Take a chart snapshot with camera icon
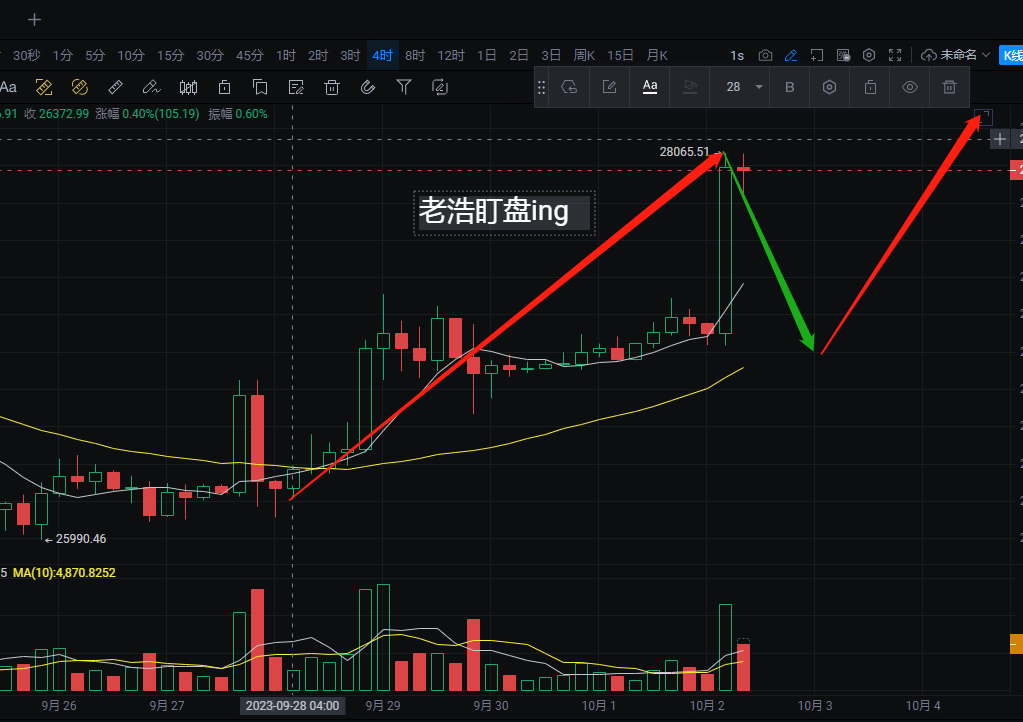 tap(765, 55)
